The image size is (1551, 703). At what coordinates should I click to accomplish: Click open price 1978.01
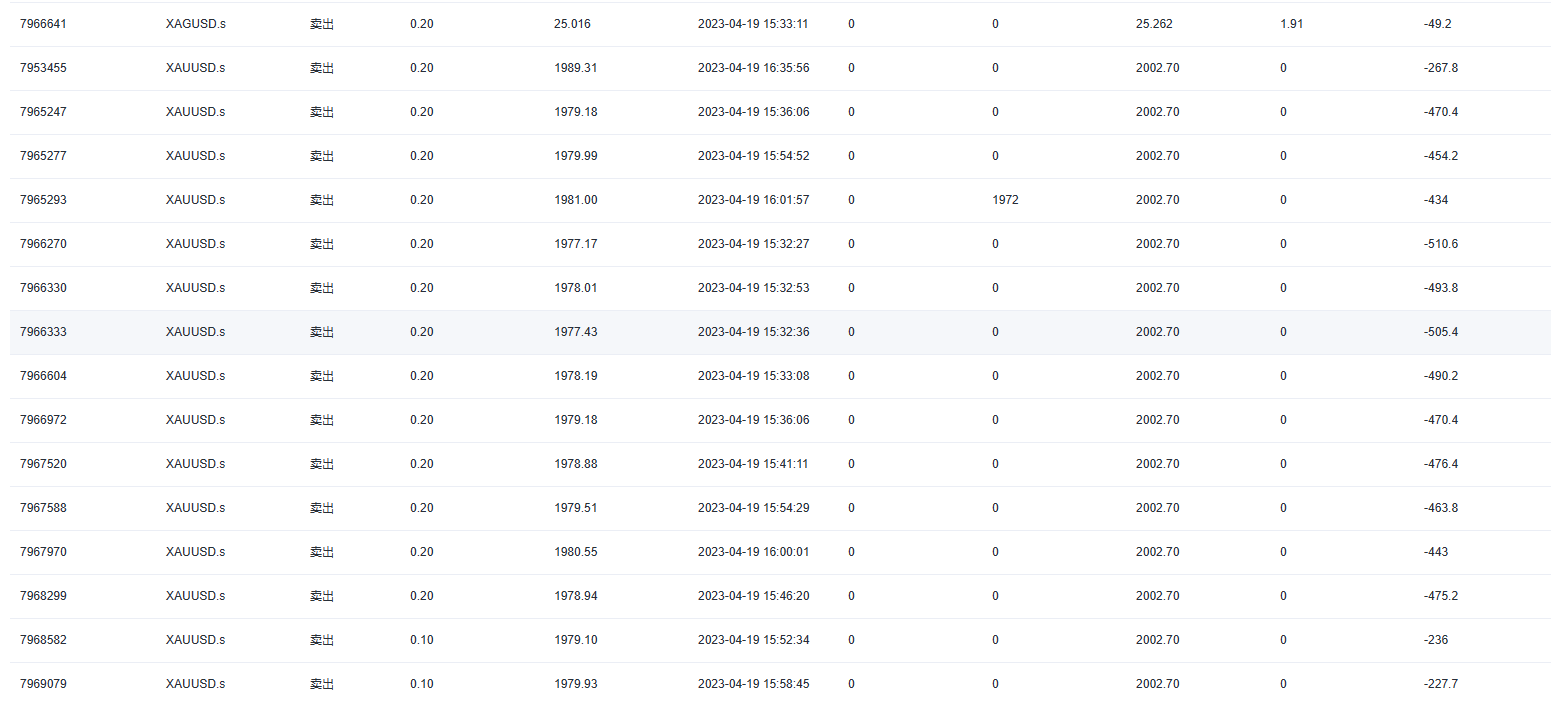coord(576,288)
